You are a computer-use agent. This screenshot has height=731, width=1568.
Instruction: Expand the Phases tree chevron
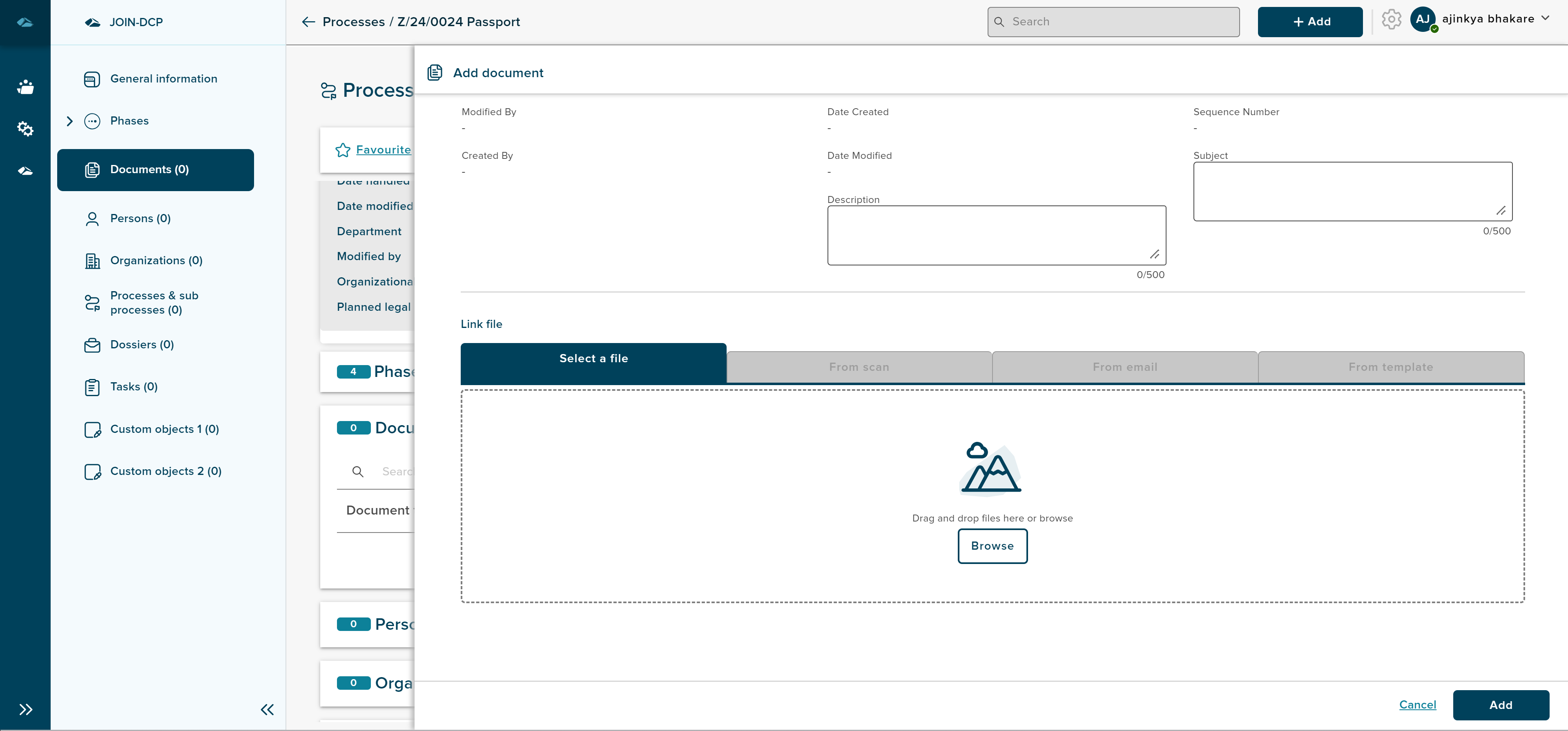coord(69,121)
